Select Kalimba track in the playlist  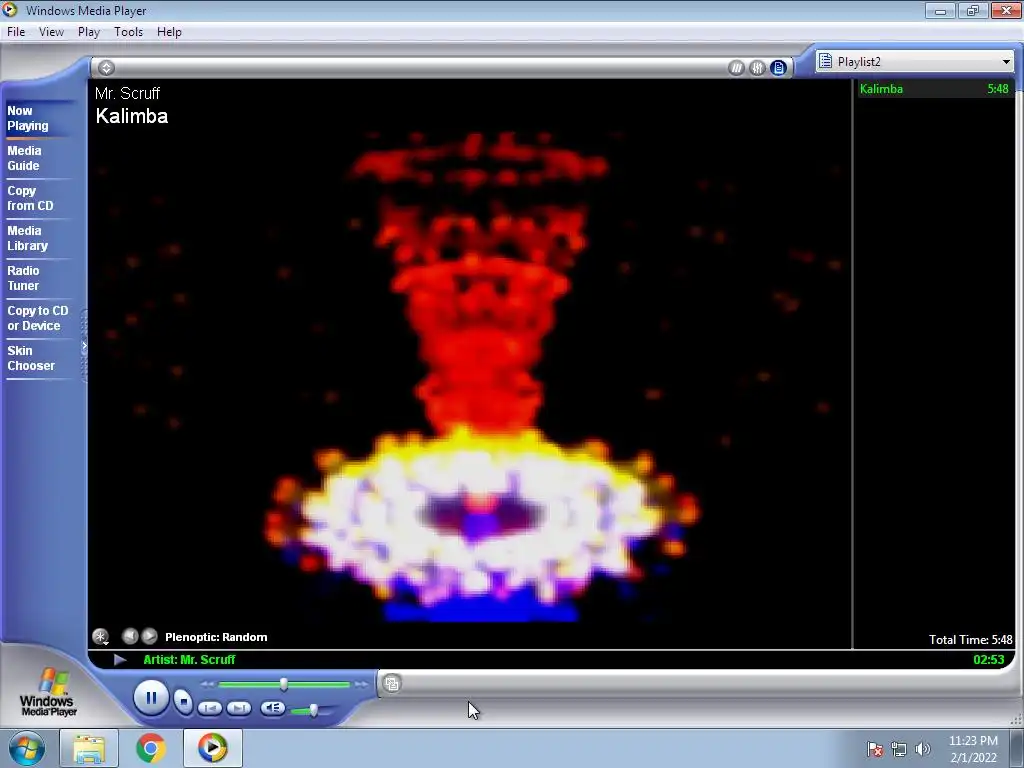[935, 89]
